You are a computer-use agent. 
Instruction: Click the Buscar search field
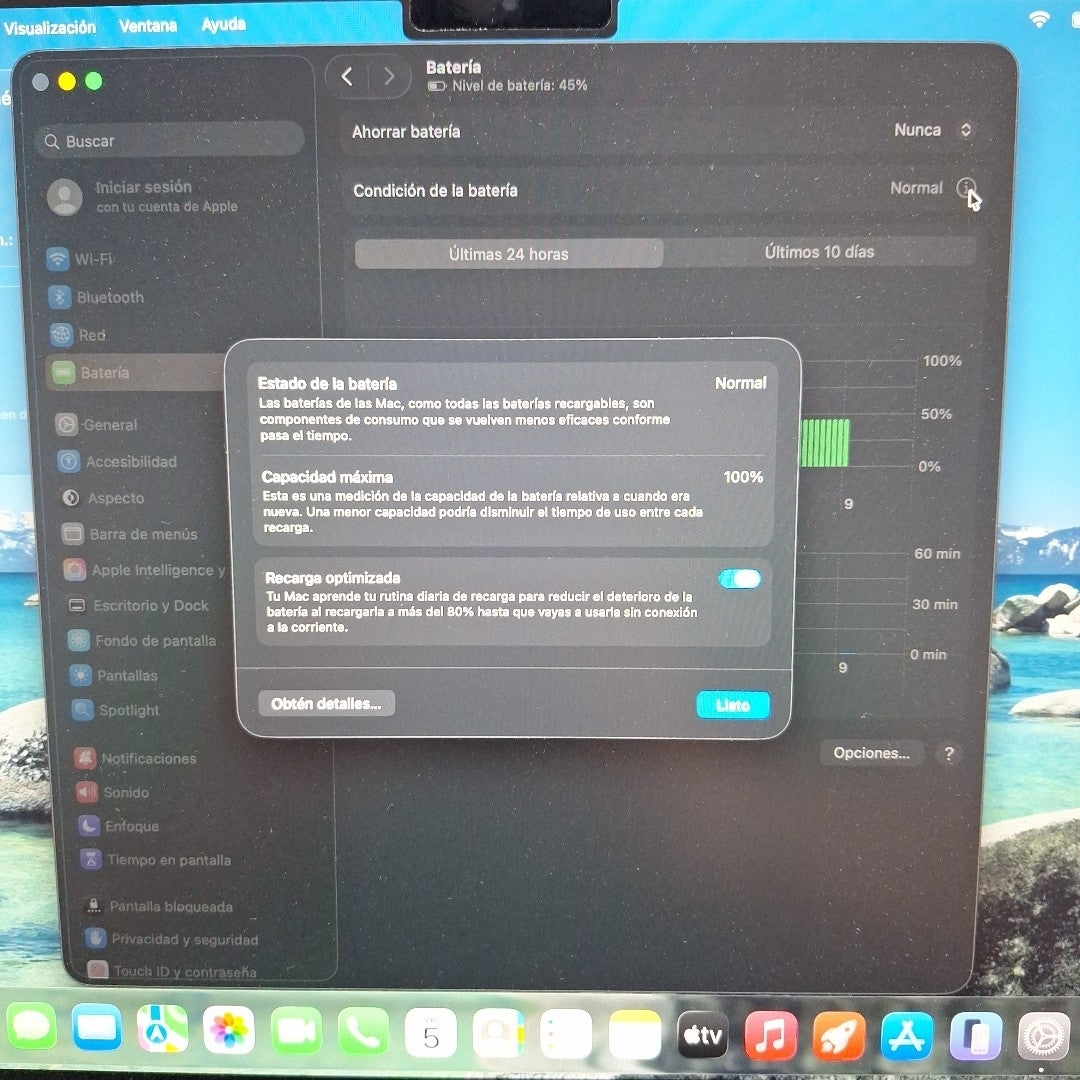pos(170,140)
